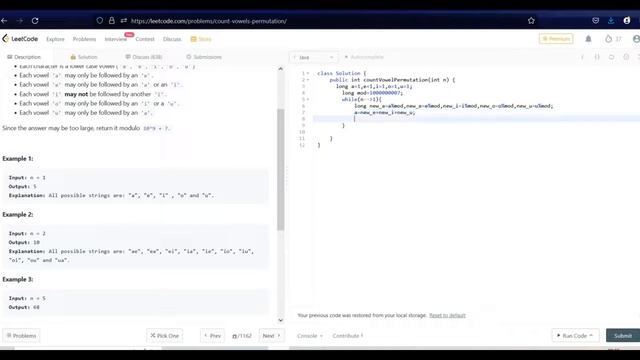640x360 pixels.
Task: Click the 'Example 2:' heading text
Action: click(18, 214)
